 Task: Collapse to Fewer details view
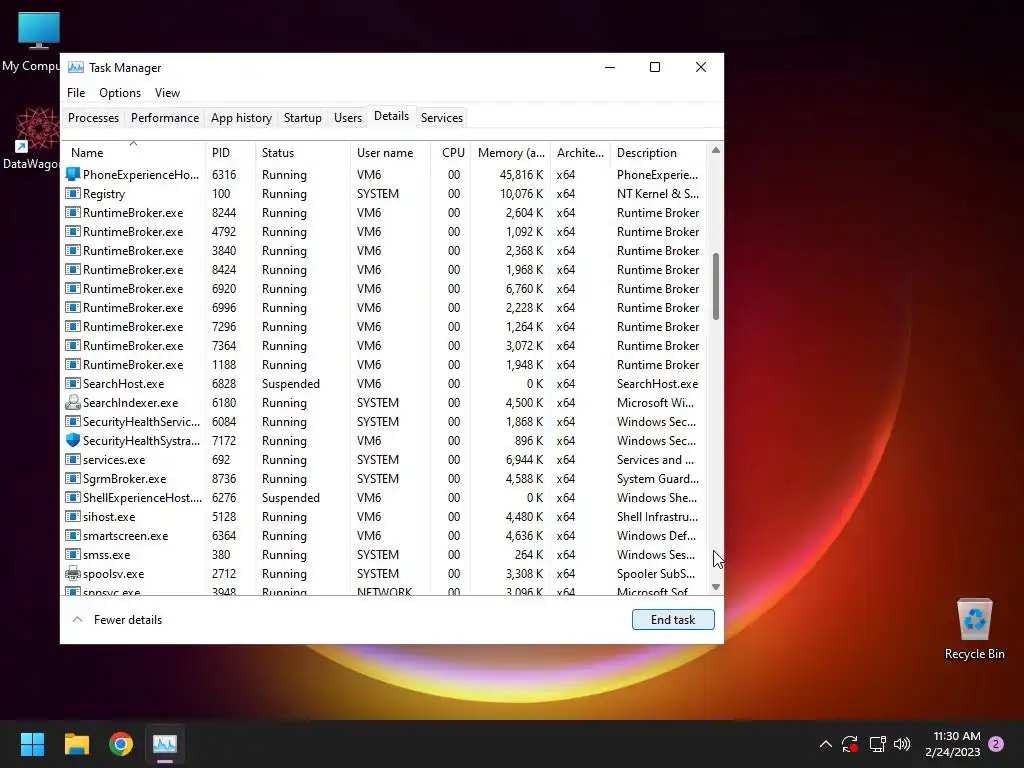tap(117, 620)
